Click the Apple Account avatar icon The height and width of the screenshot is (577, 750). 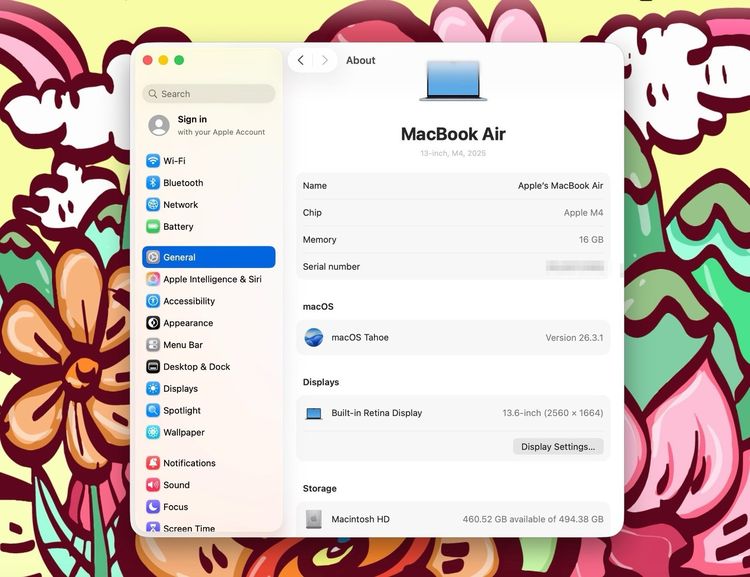159,125
